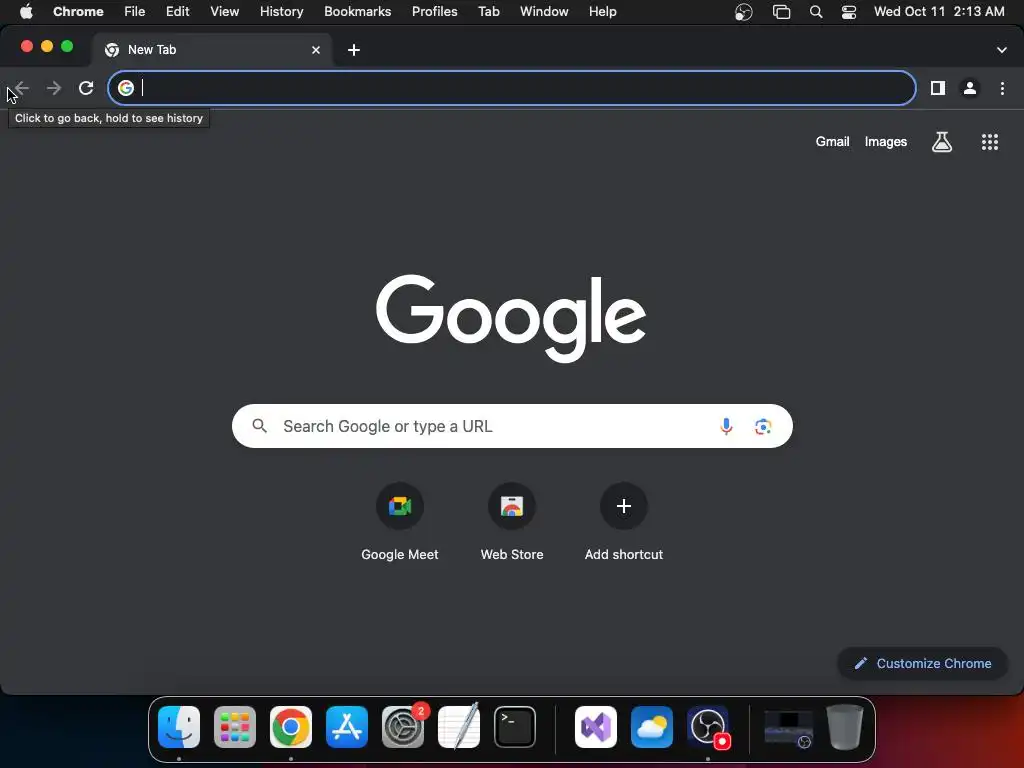Screen dimensions: 1024x768
Task: Click the back navigation arrow
Action: pyautogui.click(x=22, y=88)
